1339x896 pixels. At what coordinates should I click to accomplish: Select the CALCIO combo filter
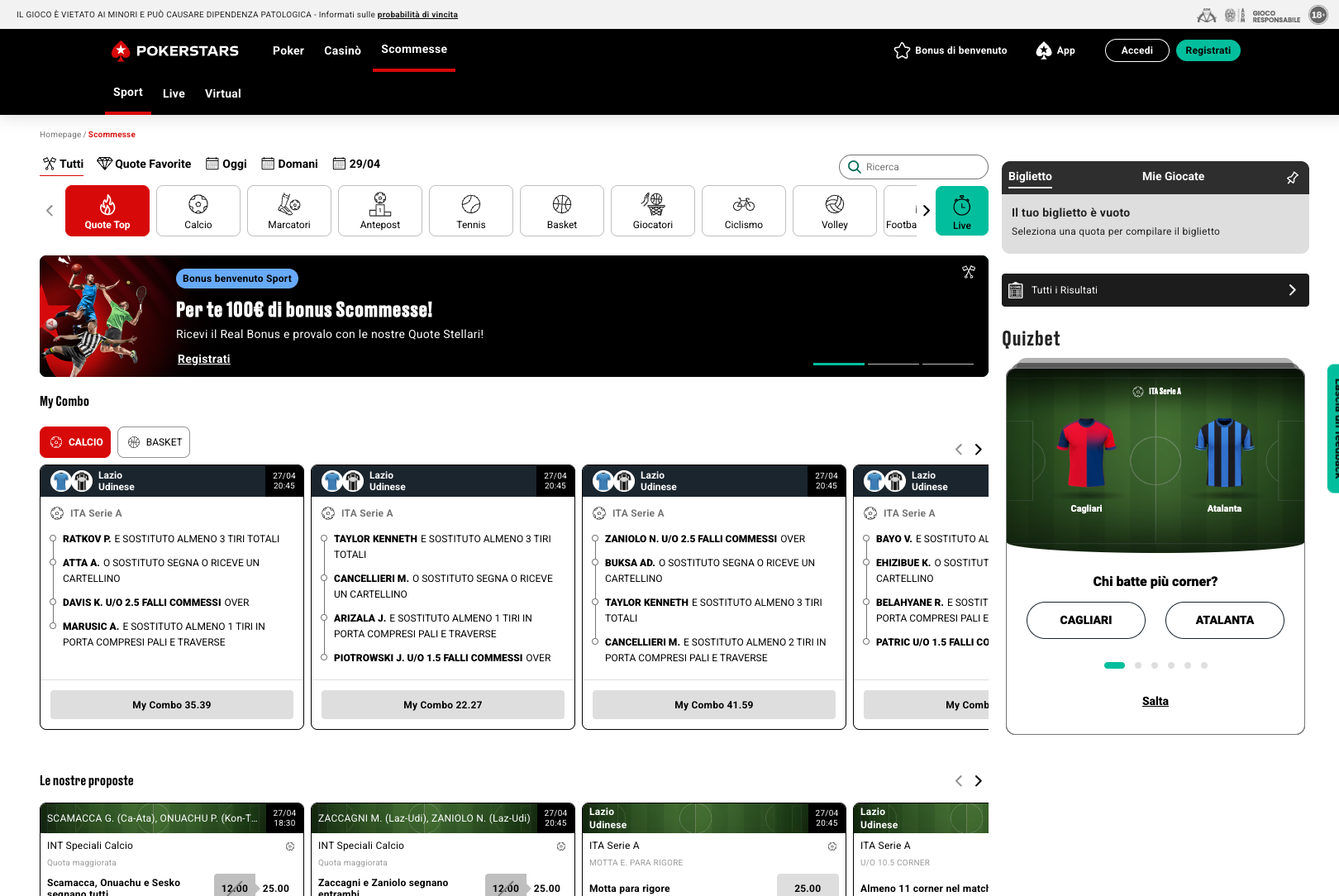[75, 442]
